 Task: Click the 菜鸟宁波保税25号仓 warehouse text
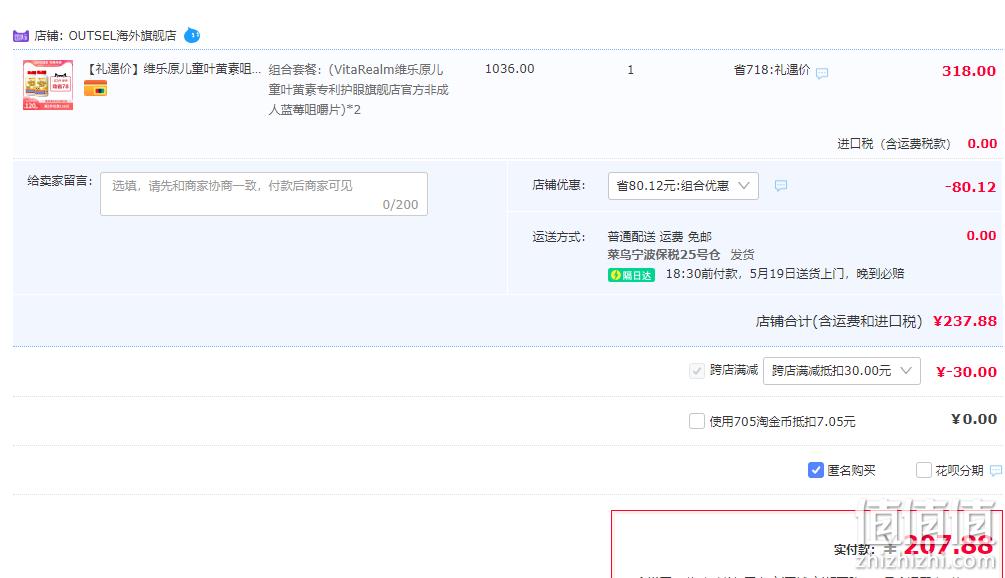pos(663,255)
